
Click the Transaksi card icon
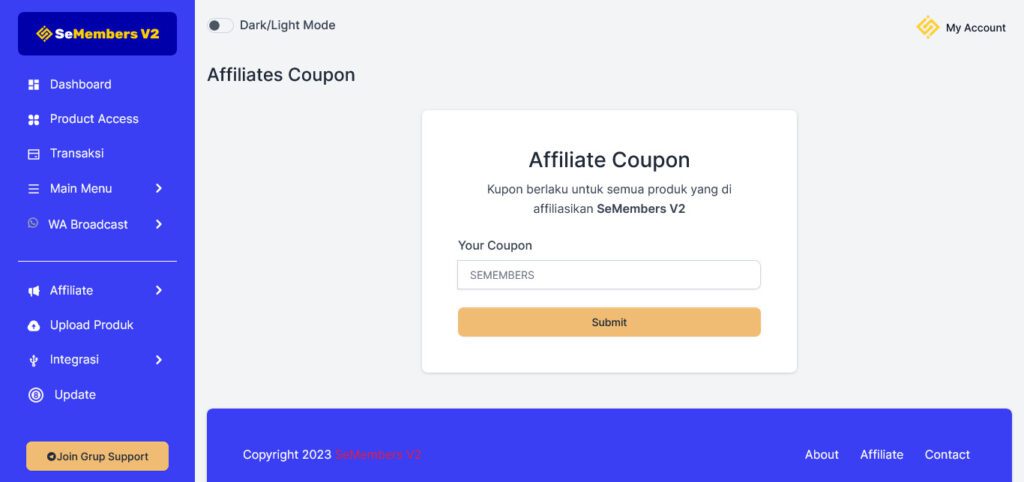click(33, 154)
